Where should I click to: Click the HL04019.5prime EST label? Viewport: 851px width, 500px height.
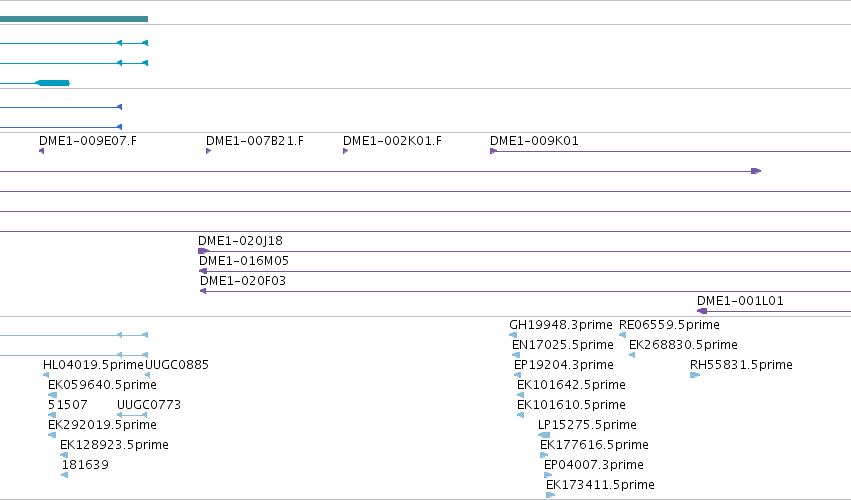pos(93,365)
